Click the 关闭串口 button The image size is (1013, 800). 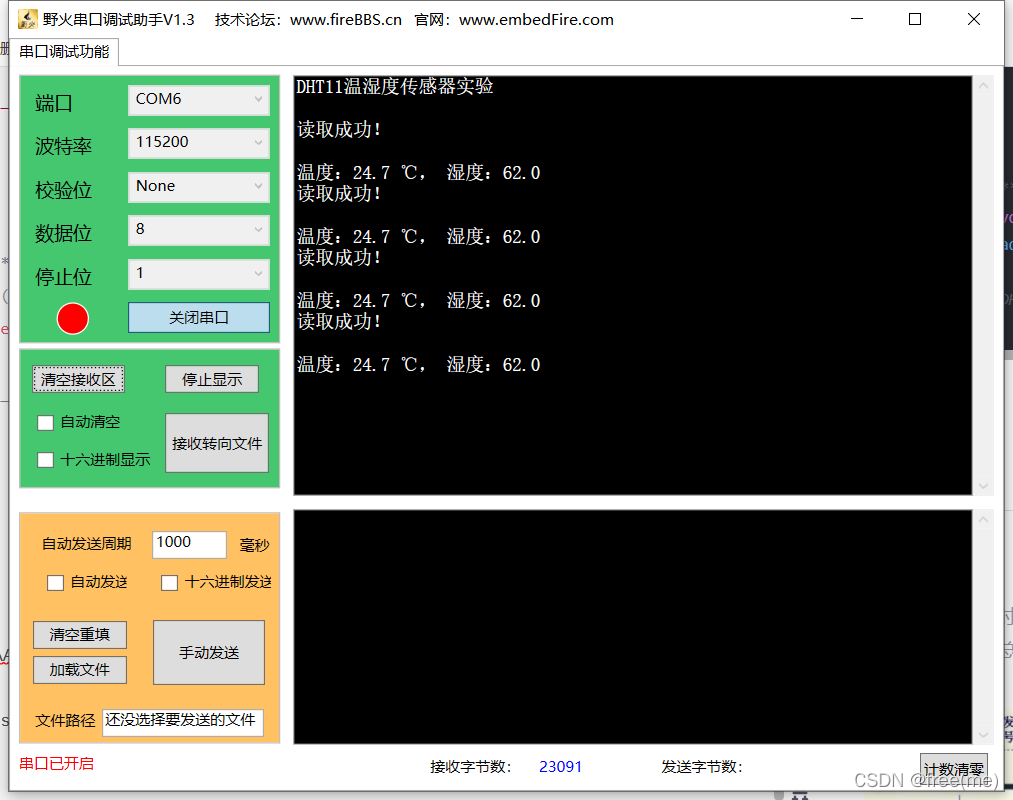[199, 317]
